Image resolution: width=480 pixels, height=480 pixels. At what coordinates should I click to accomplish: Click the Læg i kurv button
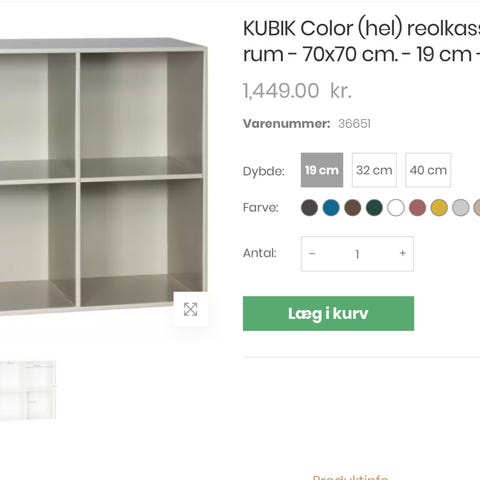pos(328,313)
